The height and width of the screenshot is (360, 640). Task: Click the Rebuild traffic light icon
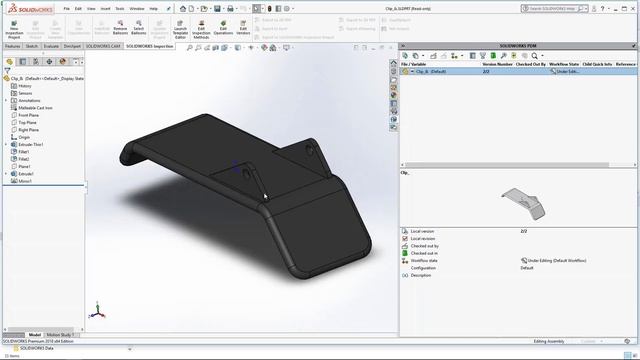[269, 9]
